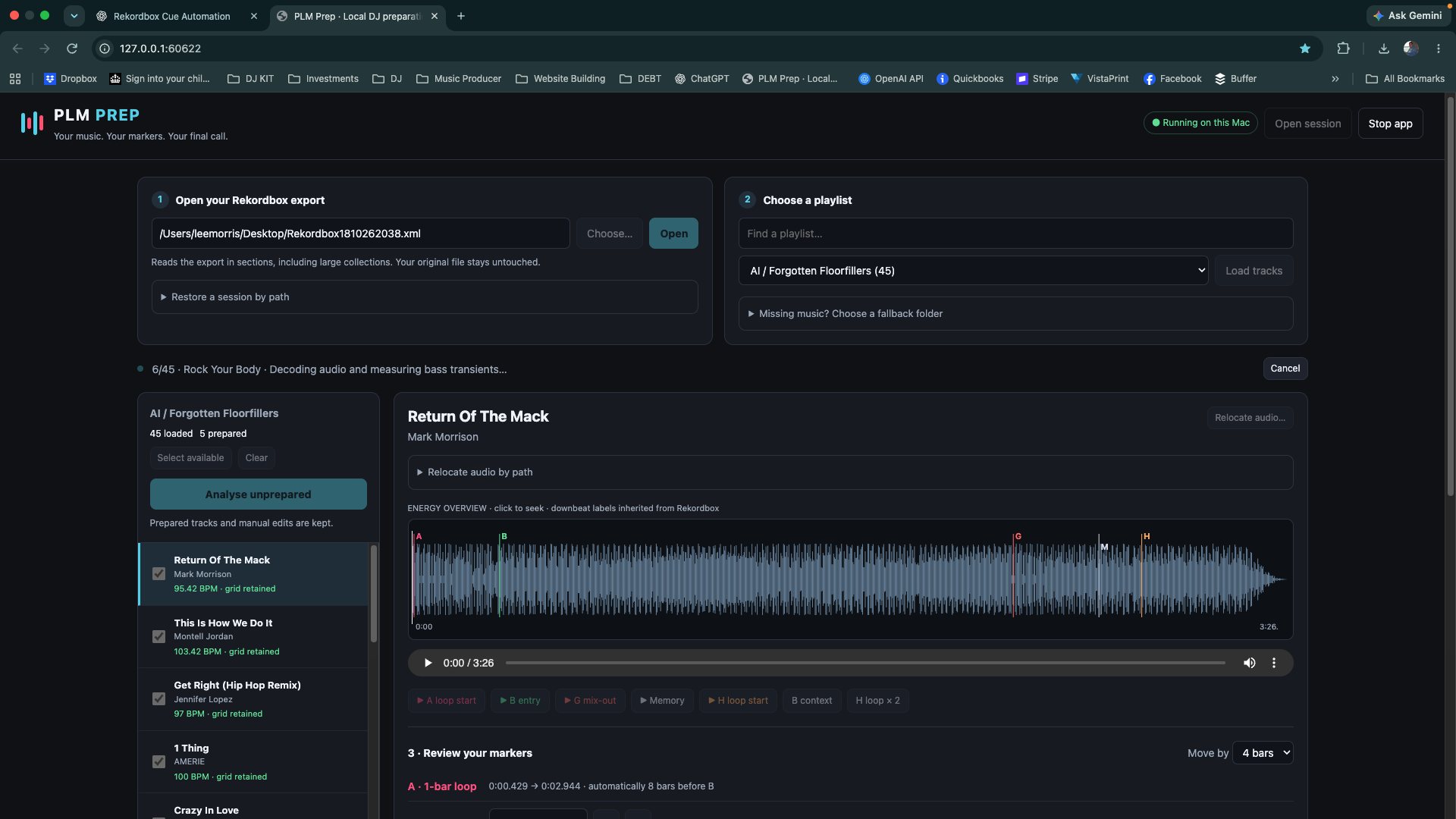Expand Relocate audio by path

pos(850,472)
